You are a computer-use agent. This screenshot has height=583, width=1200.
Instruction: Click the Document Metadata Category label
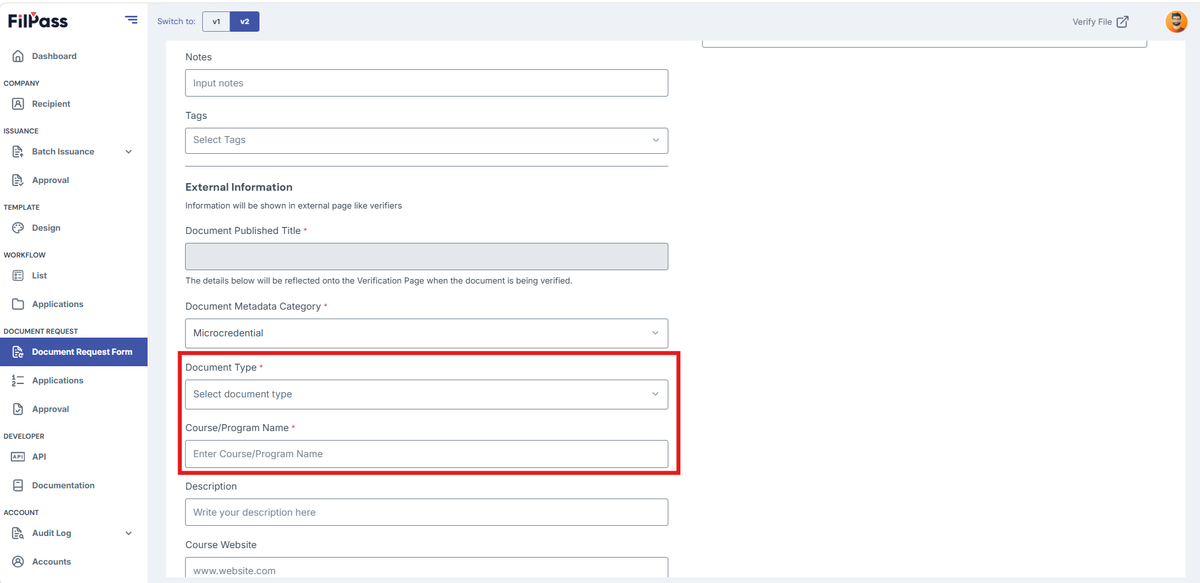[x=253, y=306]
